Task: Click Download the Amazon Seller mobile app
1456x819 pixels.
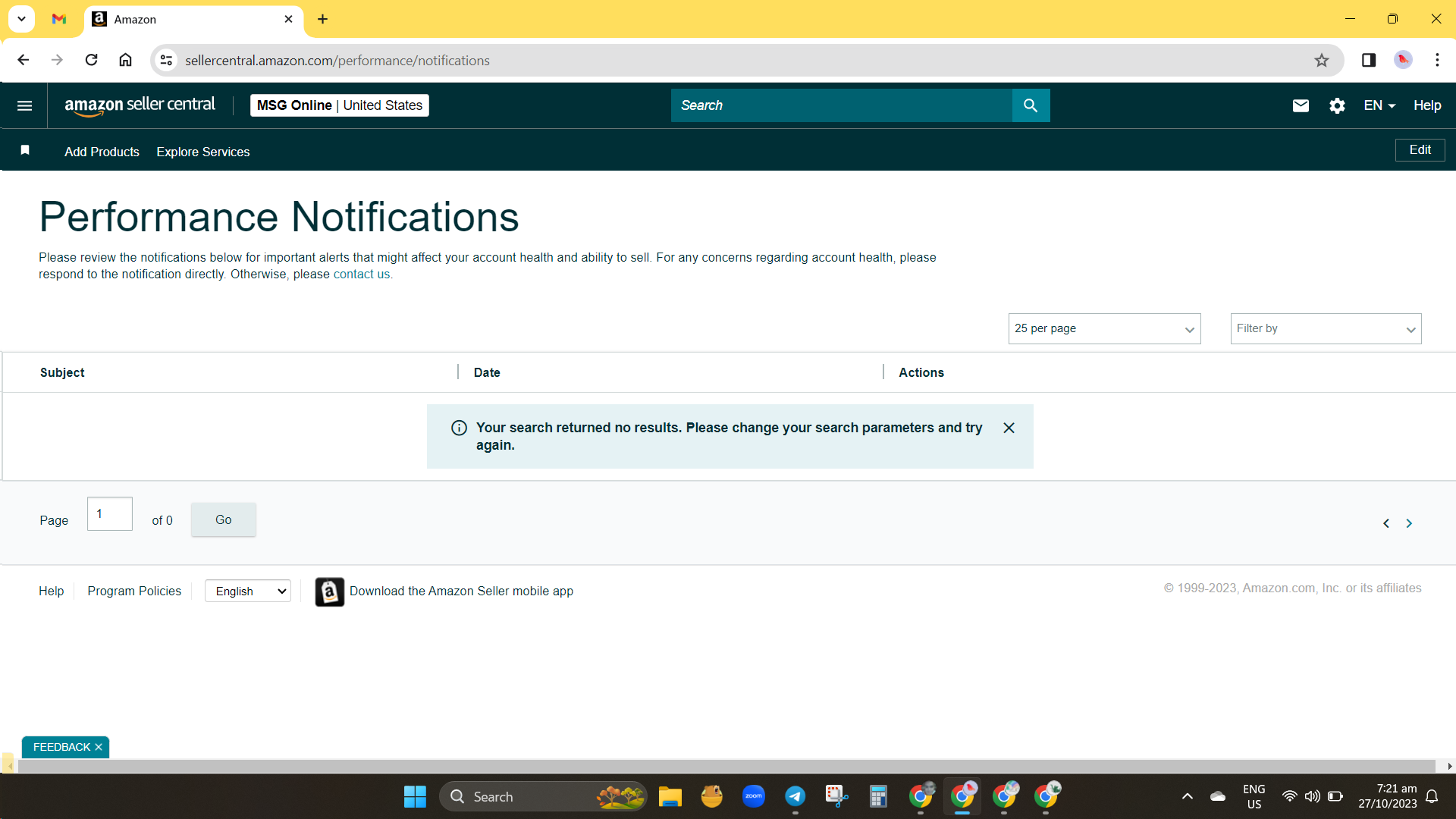Action: point(461,591)
